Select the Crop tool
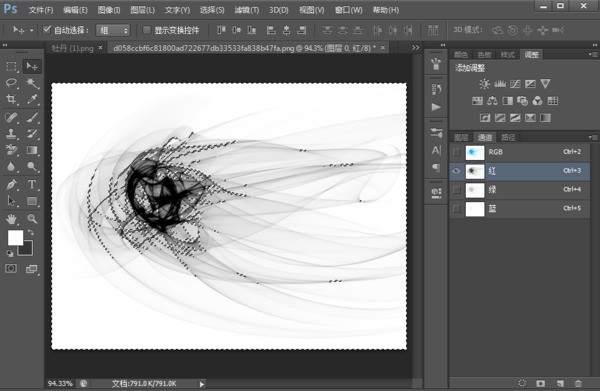600x391 pixels. click(x=11, y=99)
